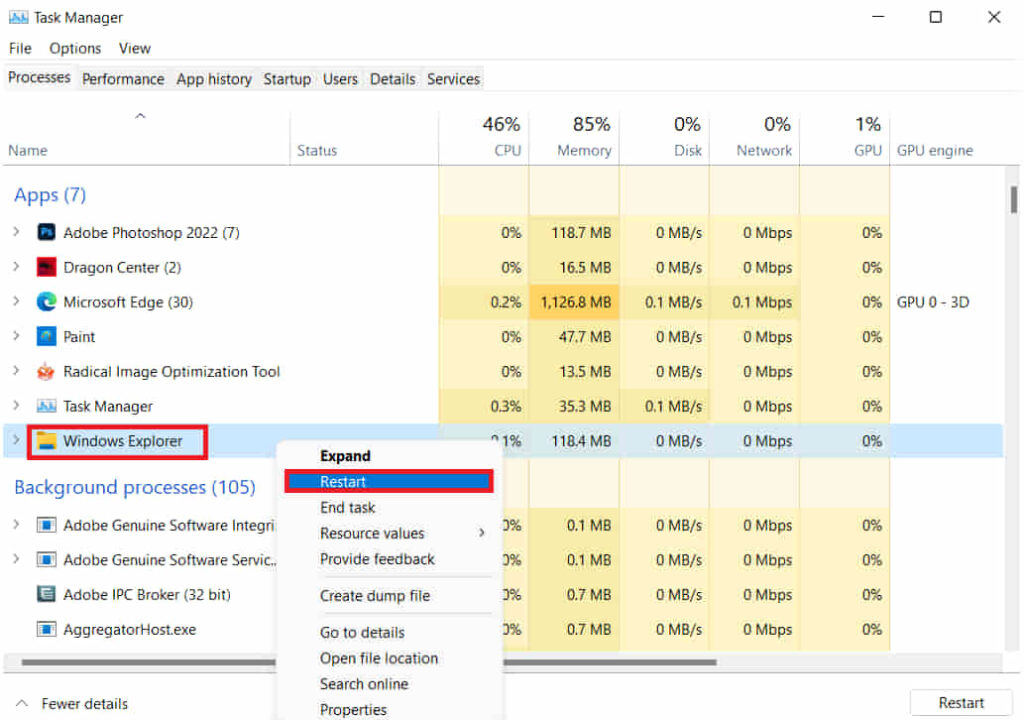Click the Windows Explorer folder icon

(x=46, y=441)
